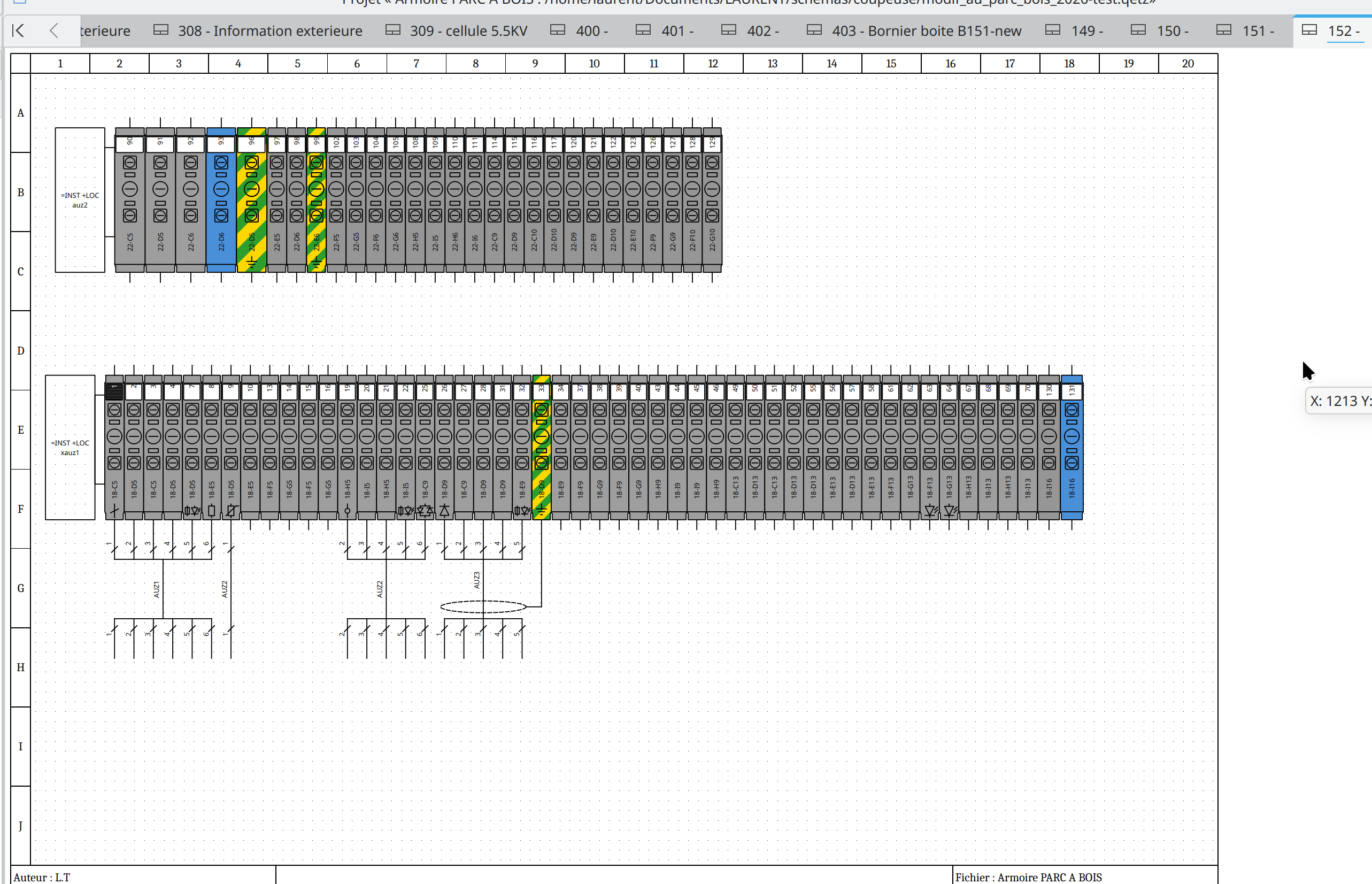Screen dimensions: 1372x884
Task: Select blue terminal block numbered 131
Action: tap(1072, 447)
